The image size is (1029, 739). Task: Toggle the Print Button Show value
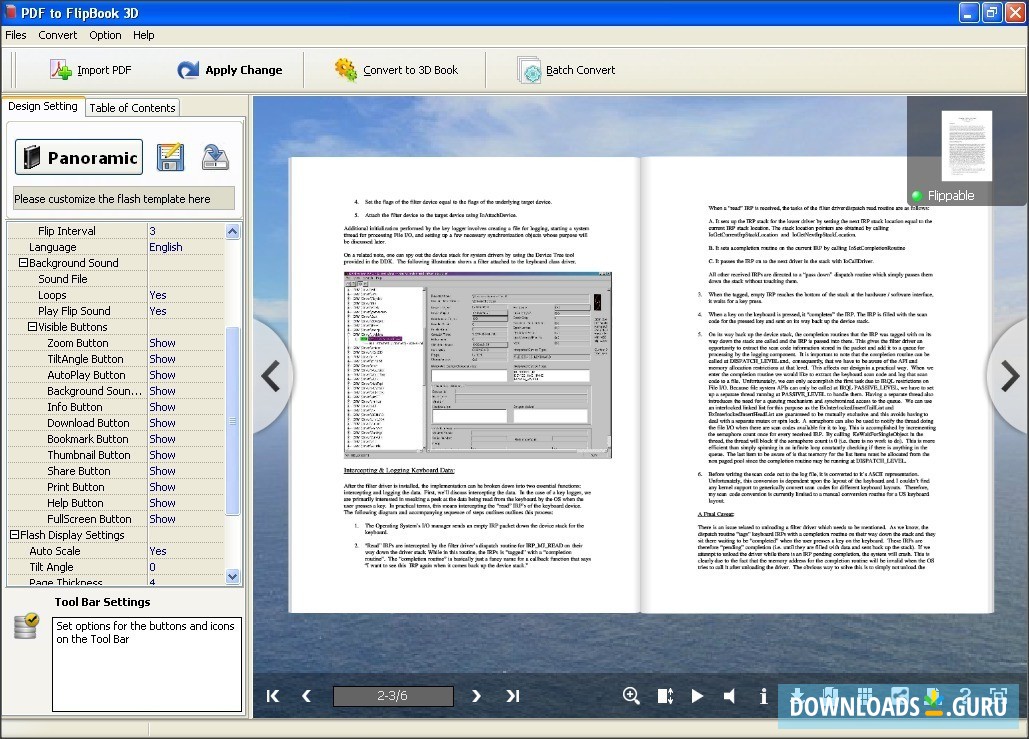[186, 487]
